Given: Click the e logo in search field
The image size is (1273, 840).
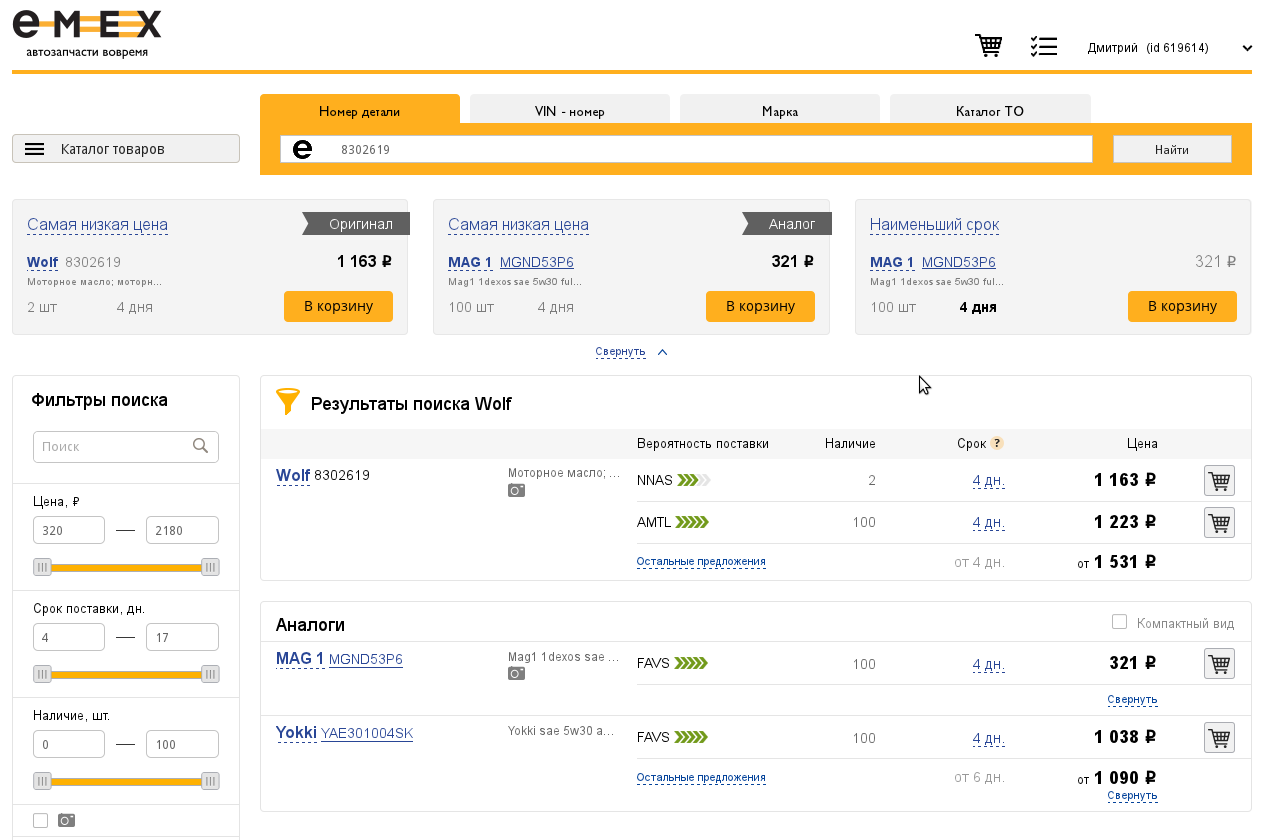Looking at the screenshot, I should point(302,149).
